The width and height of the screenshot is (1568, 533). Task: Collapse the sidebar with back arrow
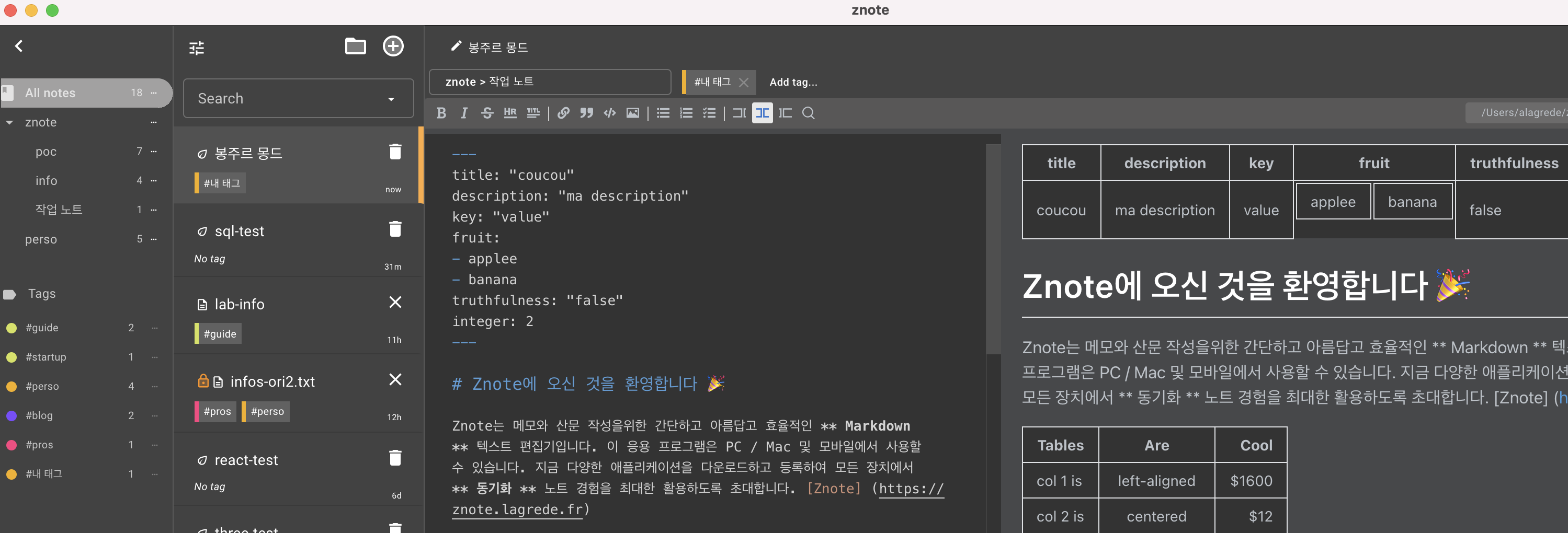[x=19, y=46]
